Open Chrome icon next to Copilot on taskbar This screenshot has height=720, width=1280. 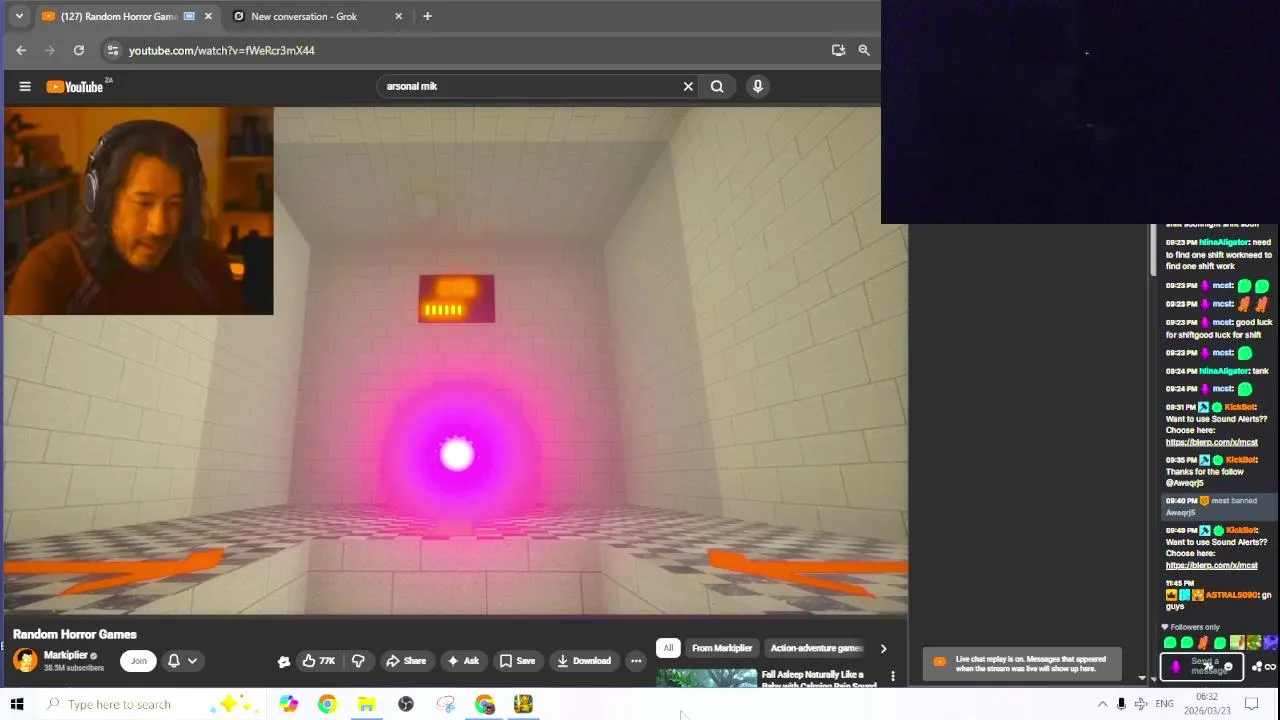tap(327, 704)
